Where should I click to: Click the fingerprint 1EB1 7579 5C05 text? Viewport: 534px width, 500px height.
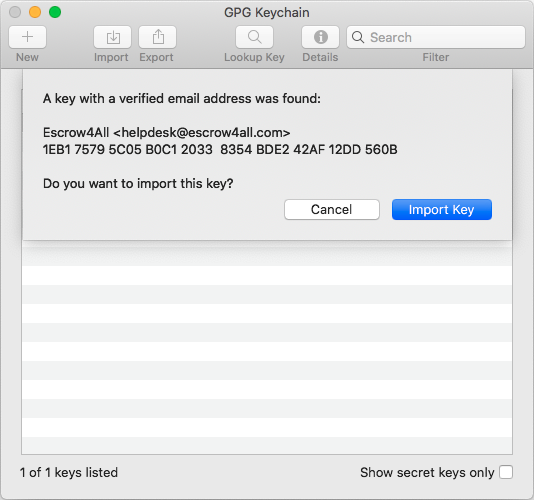pos(220,150)
